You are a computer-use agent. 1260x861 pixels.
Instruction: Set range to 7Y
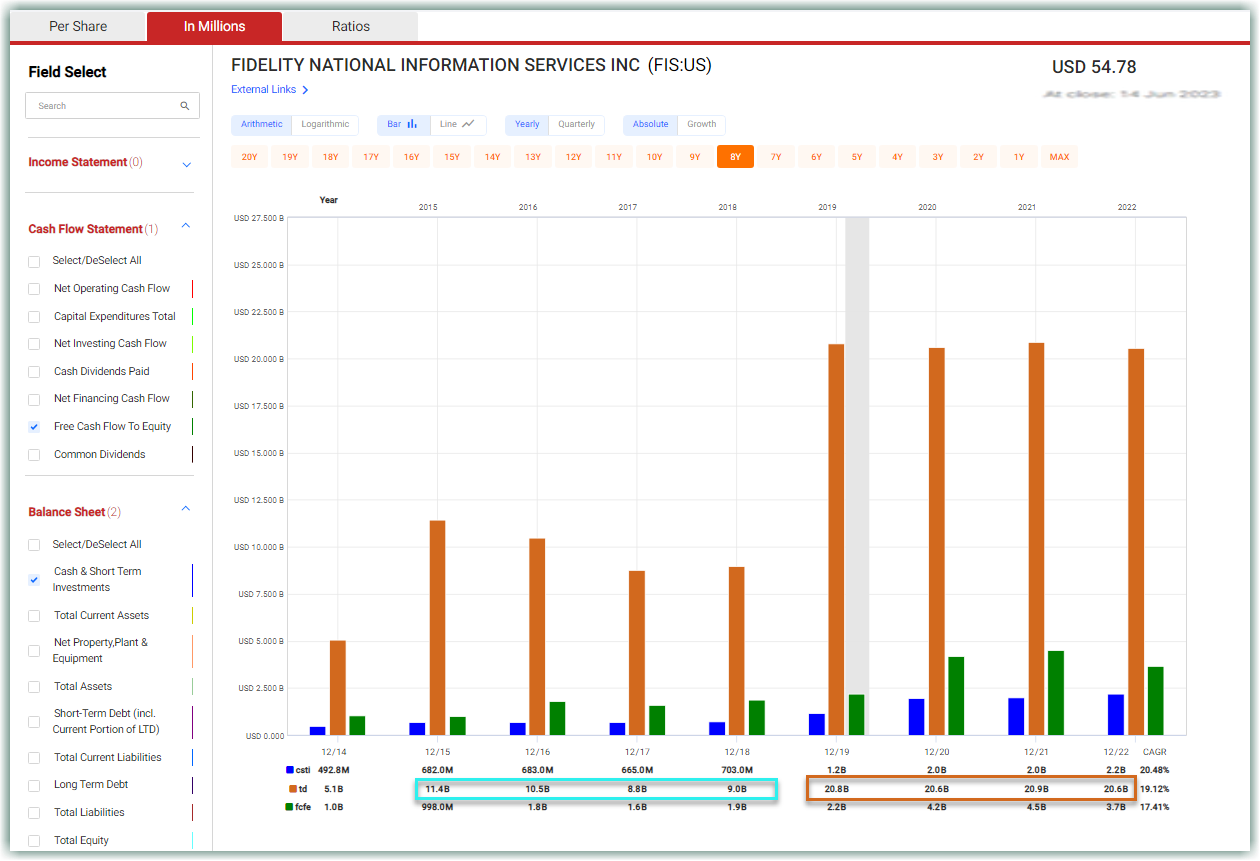[x=776, y=157]
